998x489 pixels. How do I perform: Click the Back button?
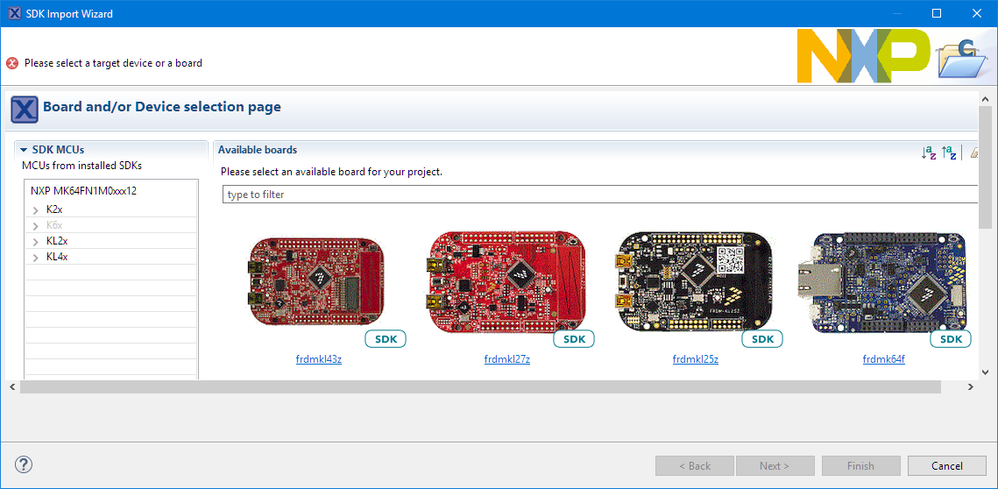click(694, 466)
